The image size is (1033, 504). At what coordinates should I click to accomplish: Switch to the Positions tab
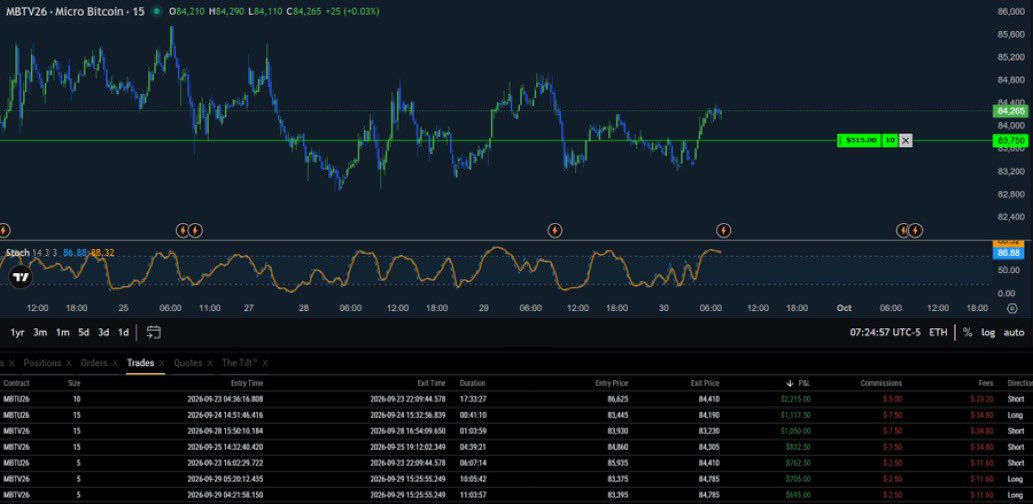42,363
